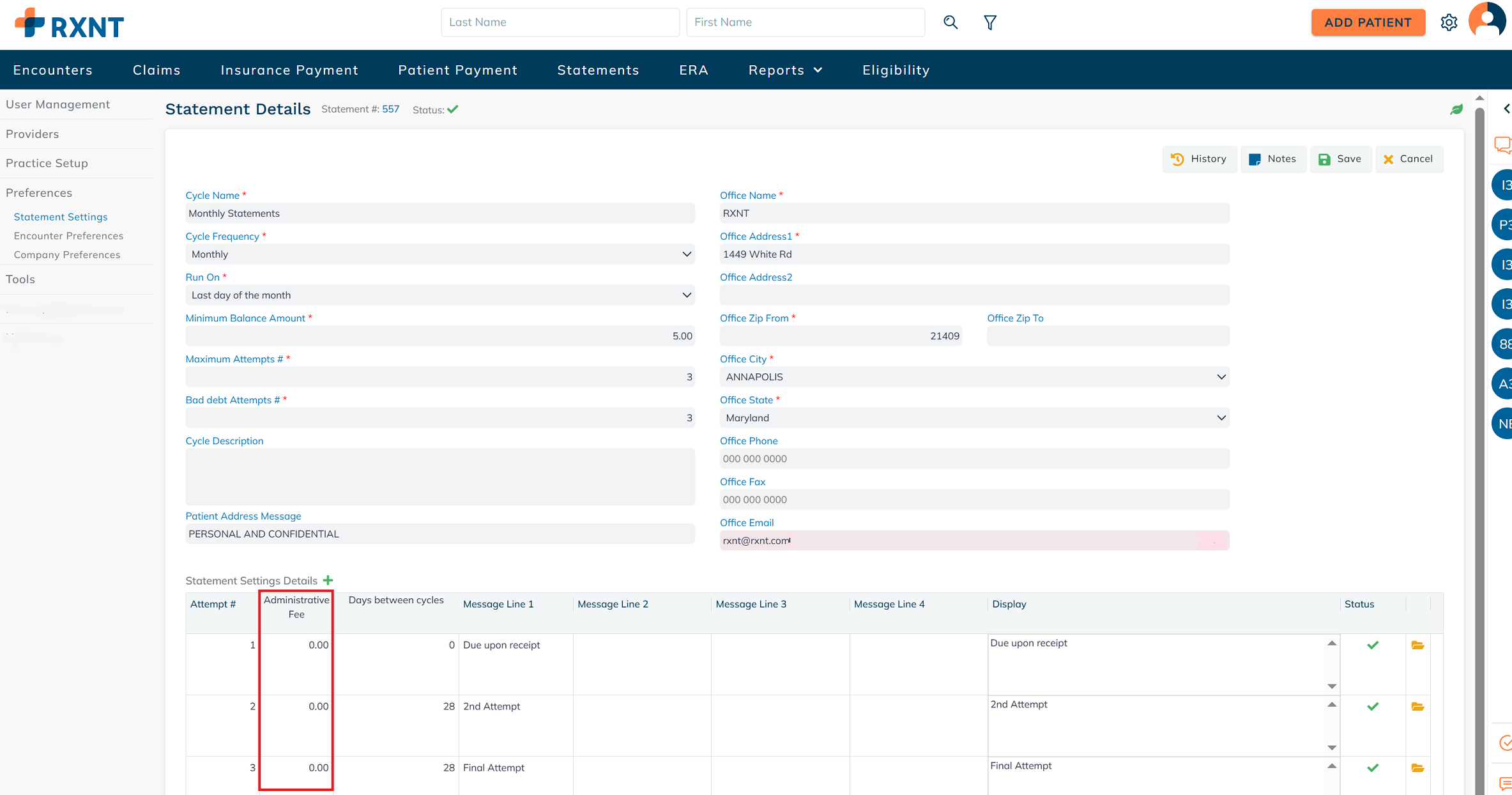Open folder icon for attempt 1 row
The width and height of the screenshot is (1512, 795).
(1417, 645)
